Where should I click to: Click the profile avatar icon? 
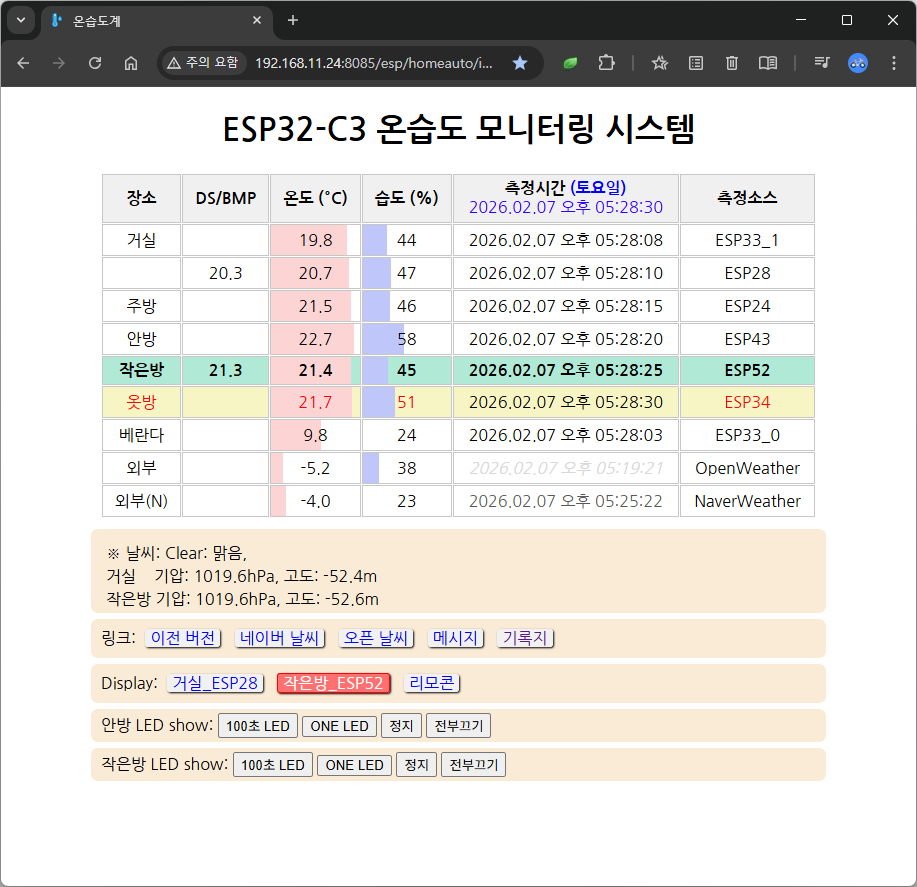pyautogui.click(x=857, y=63)
